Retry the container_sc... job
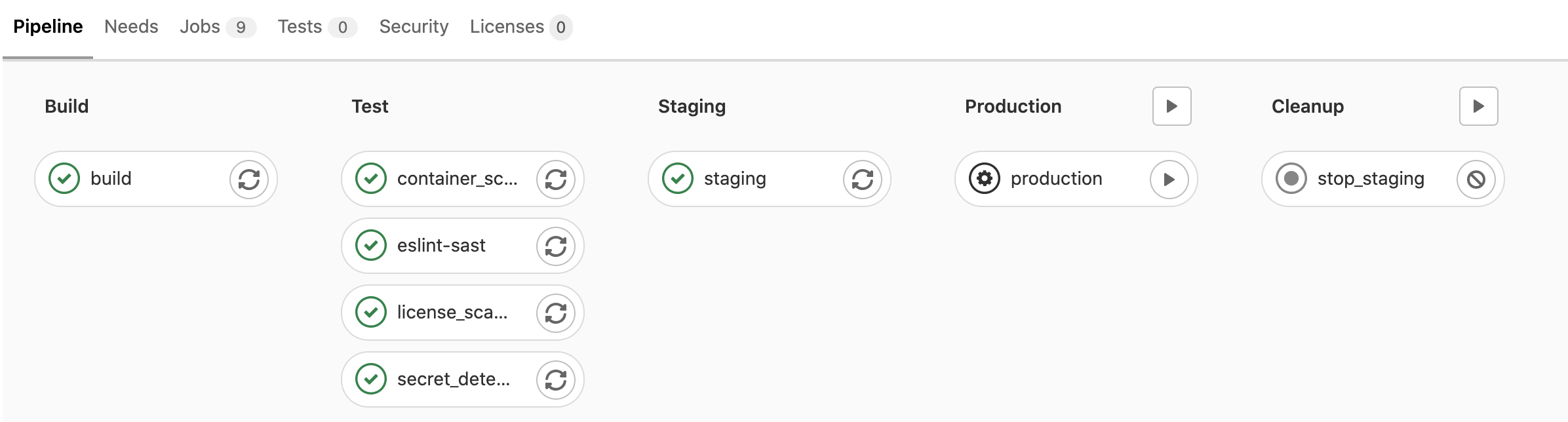 coord(556,180)
